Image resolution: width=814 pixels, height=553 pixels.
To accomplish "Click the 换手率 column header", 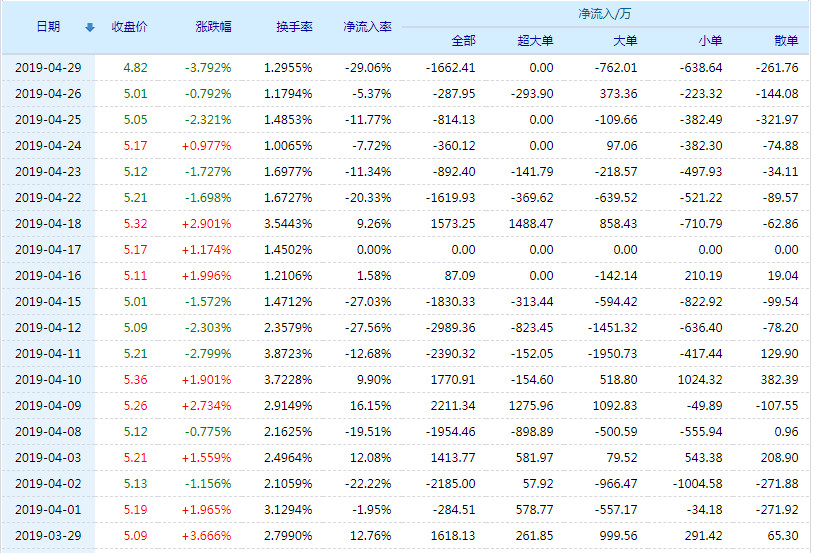I will point(293,27).
